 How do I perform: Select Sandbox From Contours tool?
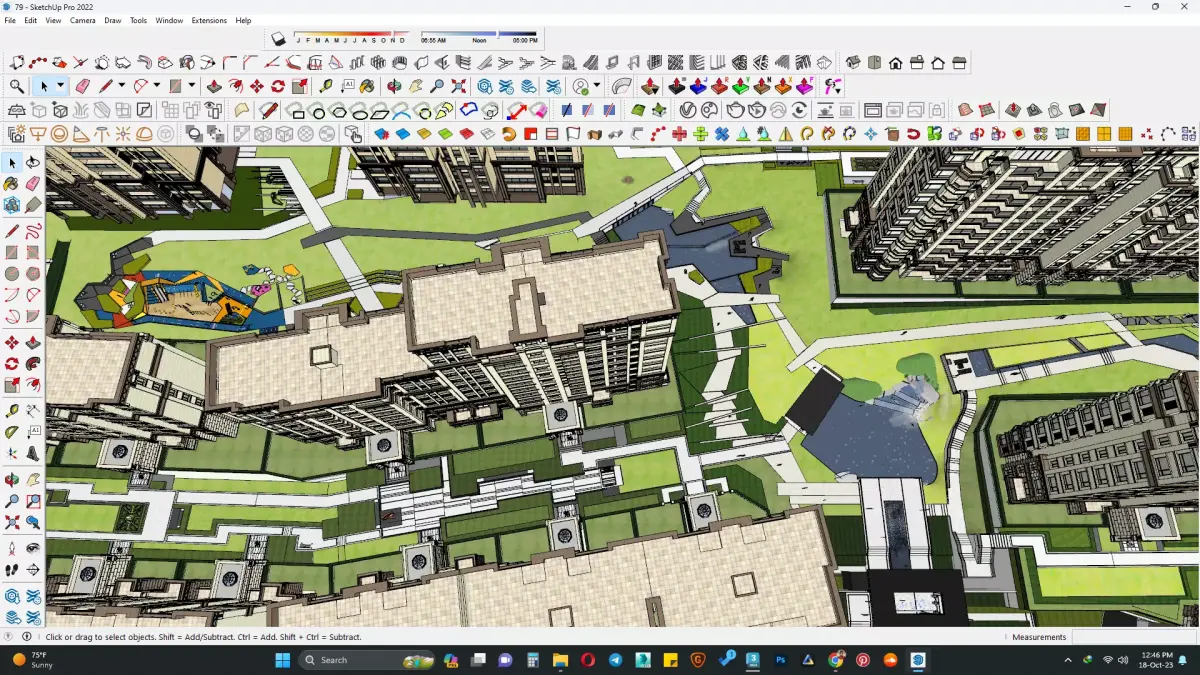pos(964,110)
